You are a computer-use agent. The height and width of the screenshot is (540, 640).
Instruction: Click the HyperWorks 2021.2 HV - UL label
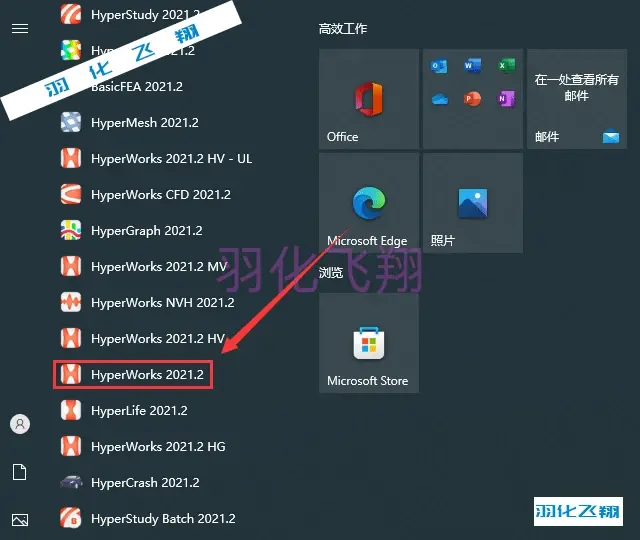(171, 158)
